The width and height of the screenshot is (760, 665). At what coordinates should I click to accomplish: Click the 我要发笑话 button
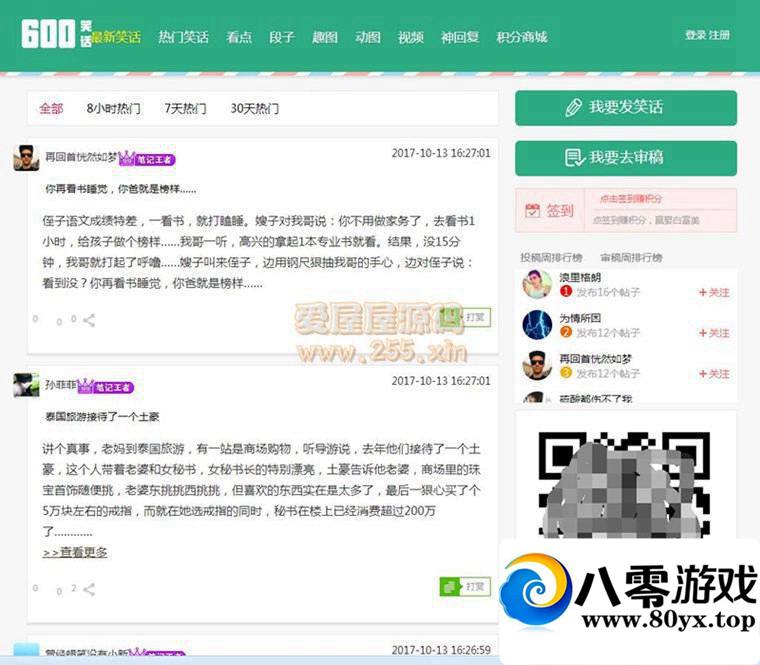pyautogui.click(x=626, y=108)
